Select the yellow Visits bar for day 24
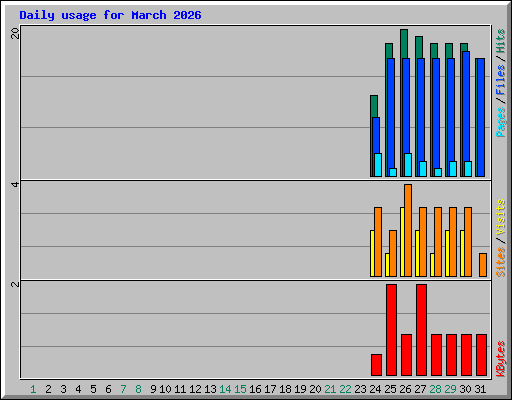The width and height of the screenshot is (512, 400). tap(372, 253)
